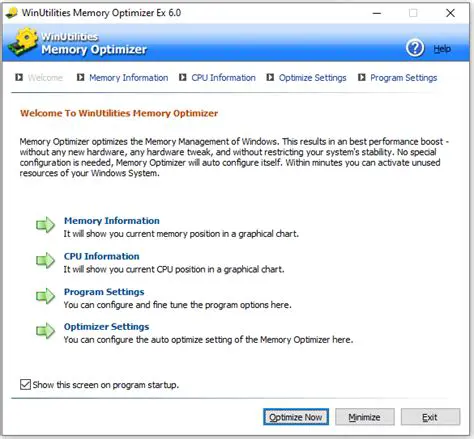Click the arrow icon before Optimize Settings tab
The image size is (474, 439).
pyautogui.click(x=270, y=77)
